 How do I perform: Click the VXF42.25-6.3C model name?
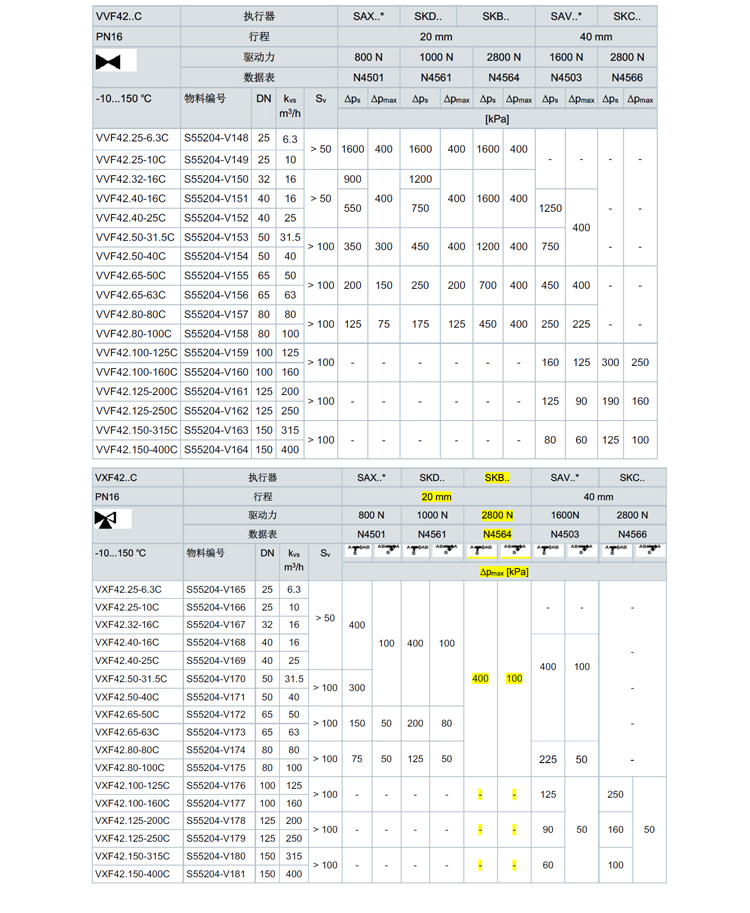pyautogui.click(x=128, y=589)
